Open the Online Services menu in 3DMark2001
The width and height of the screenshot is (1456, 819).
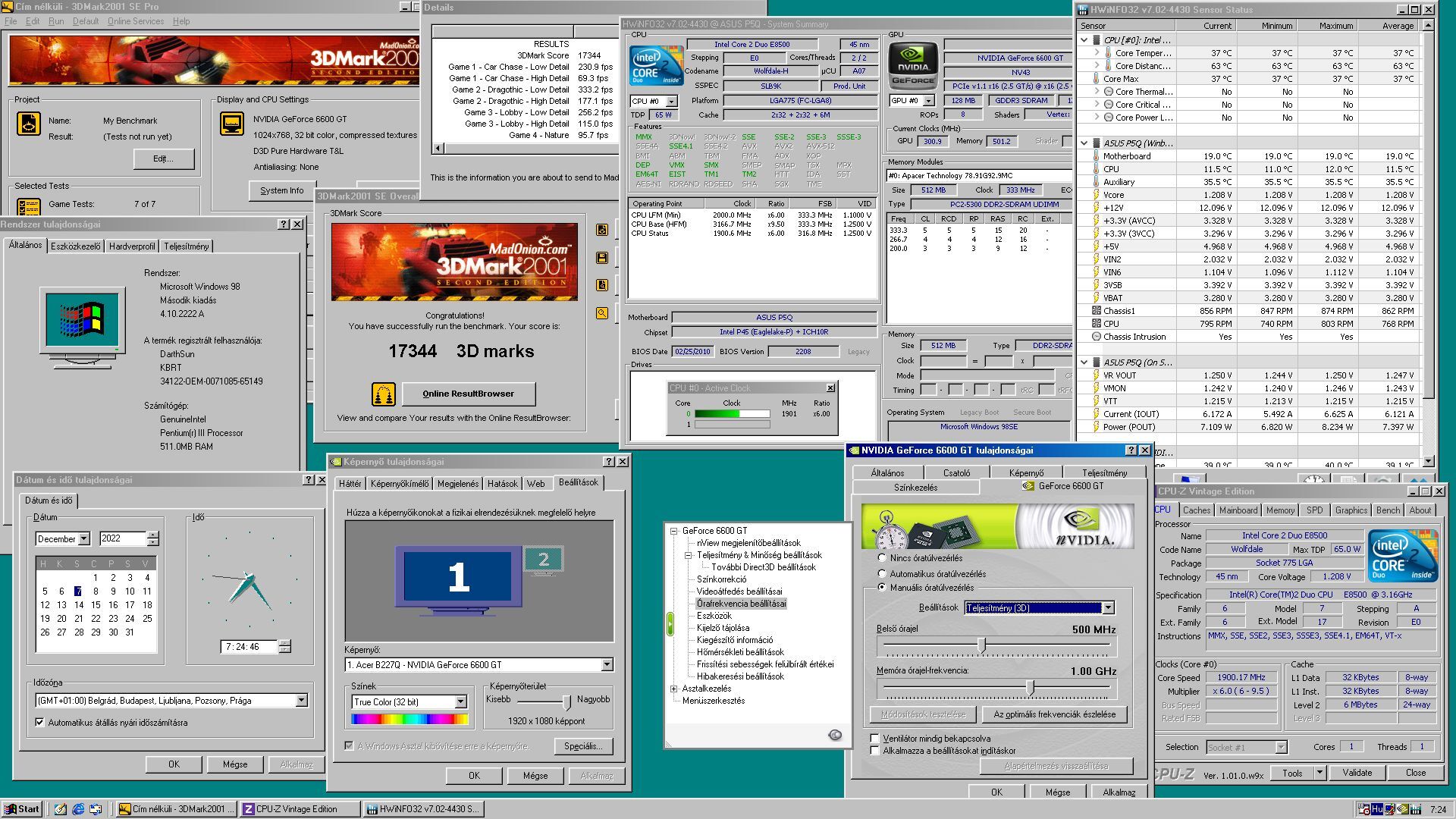pos(135,21)
